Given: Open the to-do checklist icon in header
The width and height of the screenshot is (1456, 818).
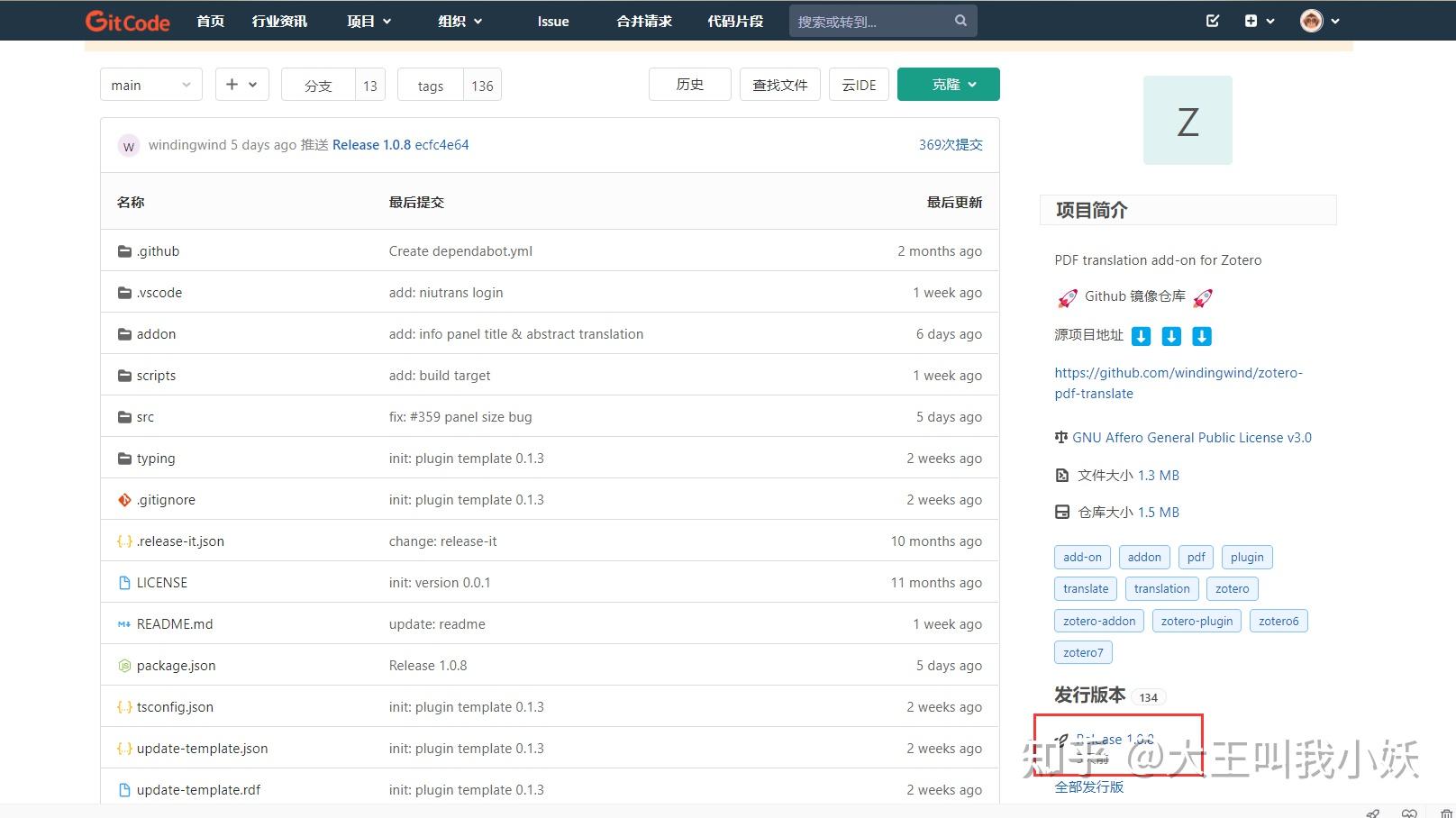Looking at the screenshot, I should click(1213, 21).
